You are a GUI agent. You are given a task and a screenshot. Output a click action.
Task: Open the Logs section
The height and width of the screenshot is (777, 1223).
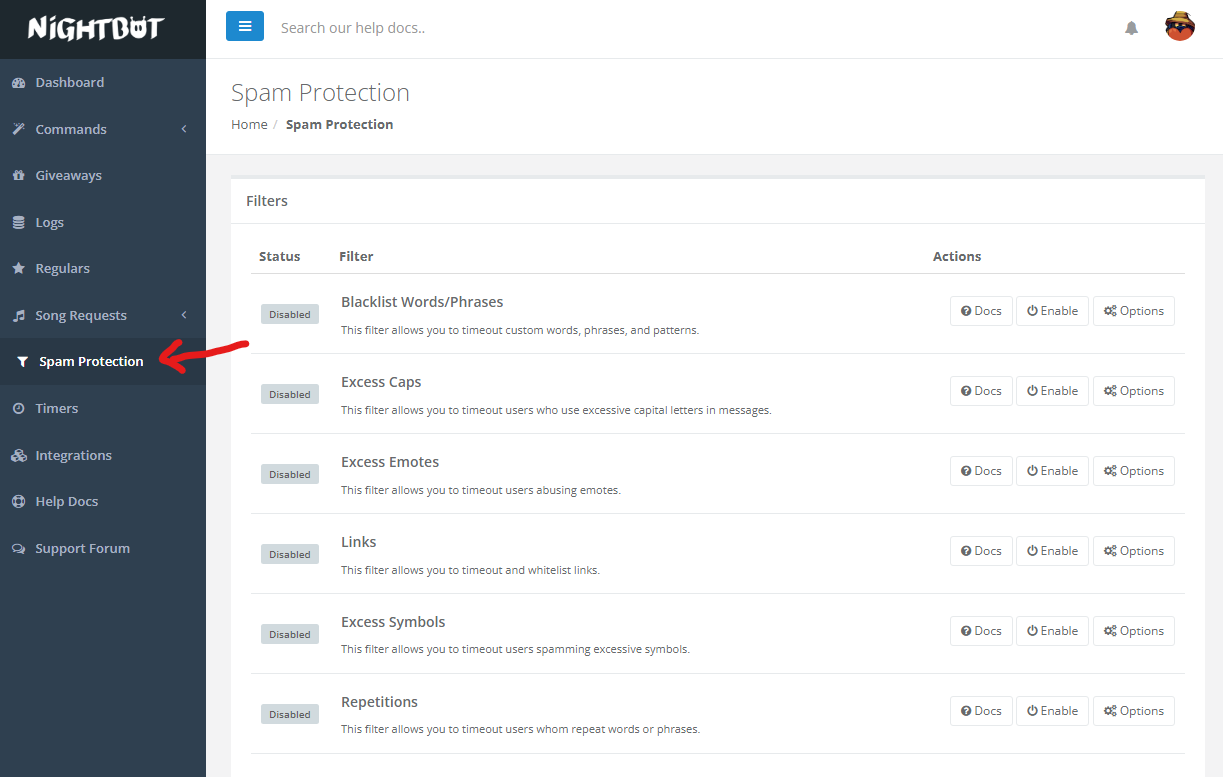click(x=103, y=223)
